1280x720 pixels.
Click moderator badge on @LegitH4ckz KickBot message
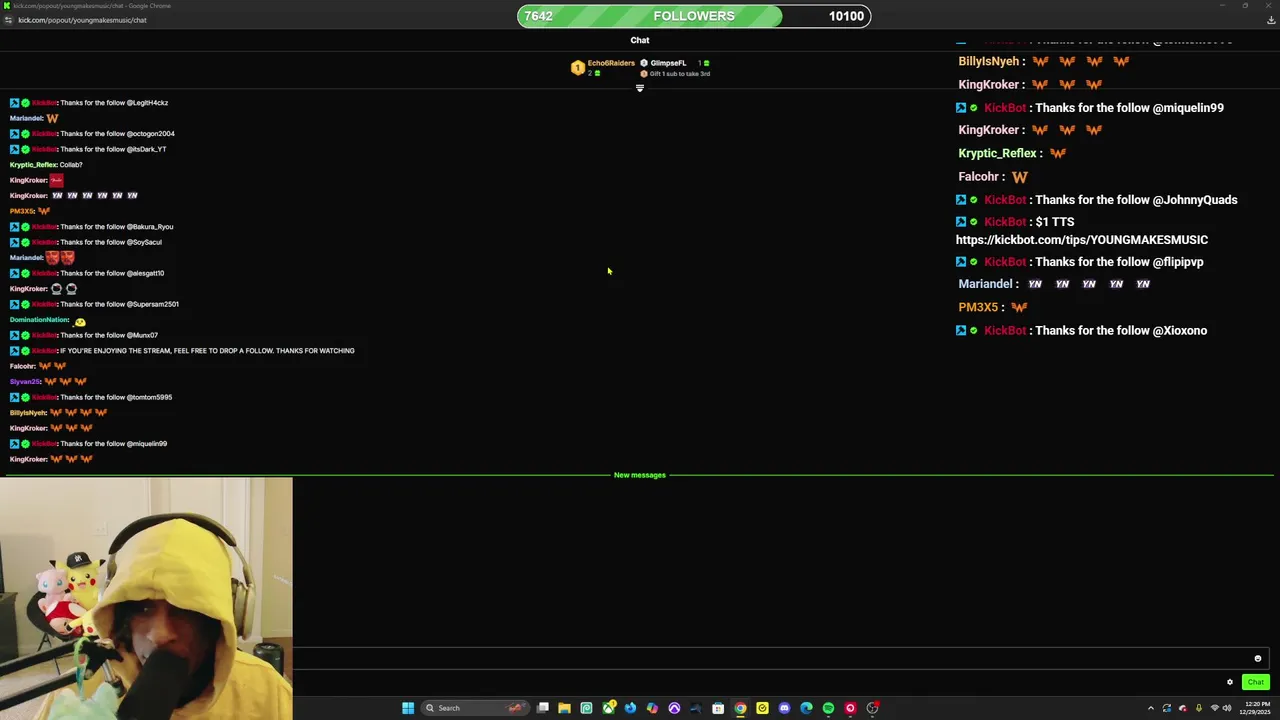[x=15, y=103]
